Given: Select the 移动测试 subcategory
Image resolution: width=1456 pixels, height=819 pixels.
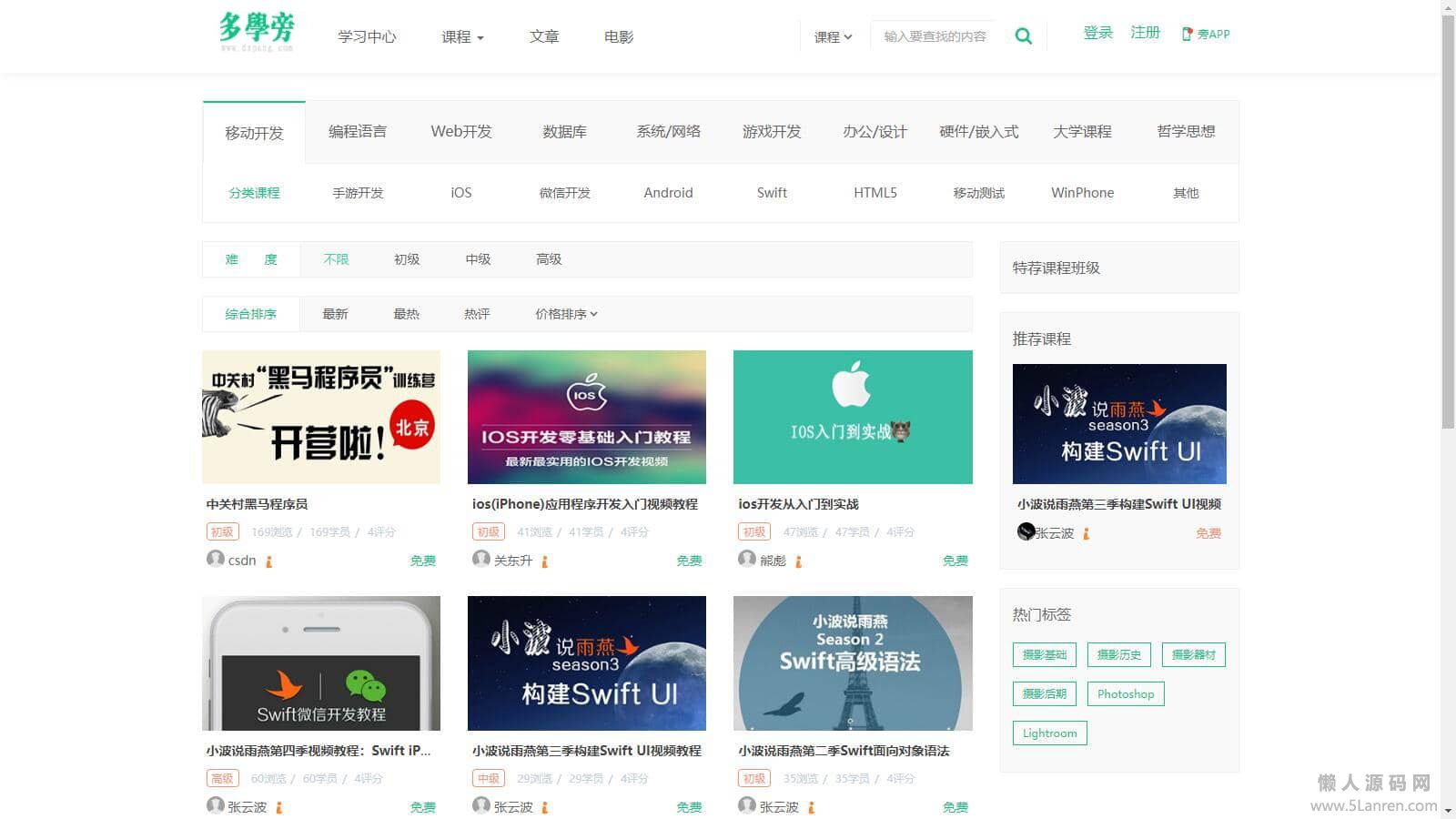Looking at the screenshot, I should point(979,193).
